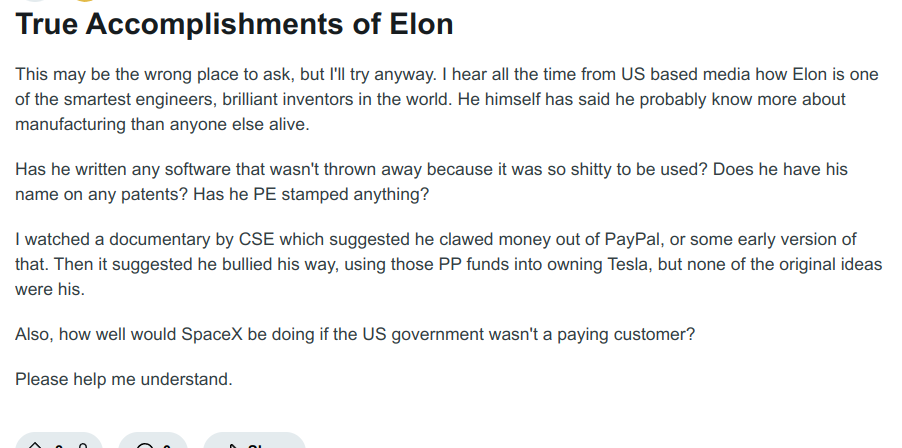Upvote the True Accomplishments of Elon post
Screen dimensions: 902x448
pyautogui.click(x=35, y=445)
